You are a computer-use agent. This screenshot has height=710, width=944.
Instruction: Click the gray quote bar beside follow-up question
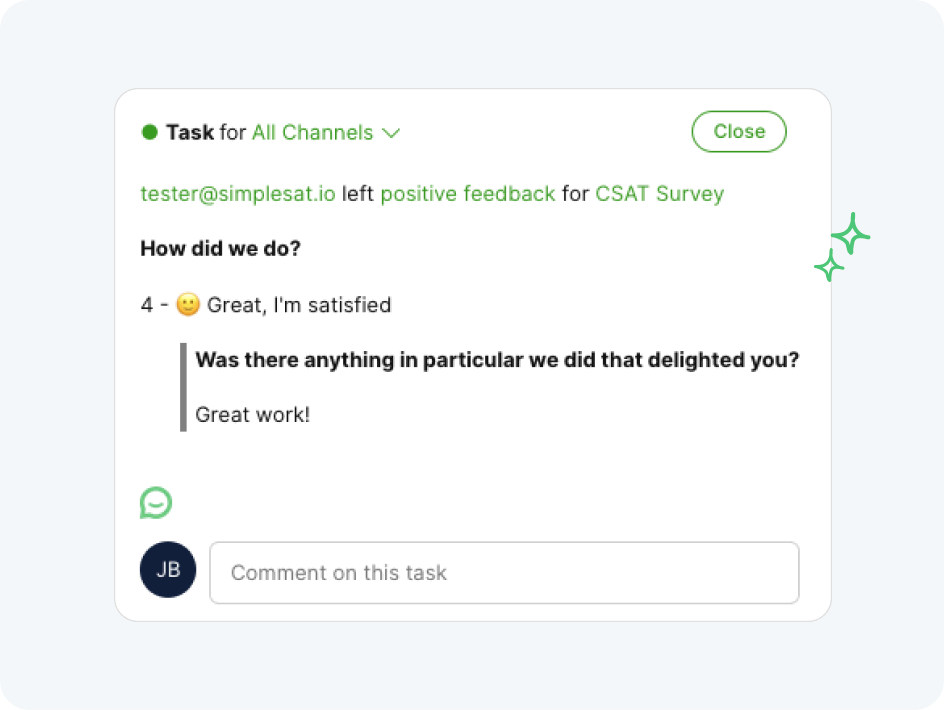tap(184, 387)
